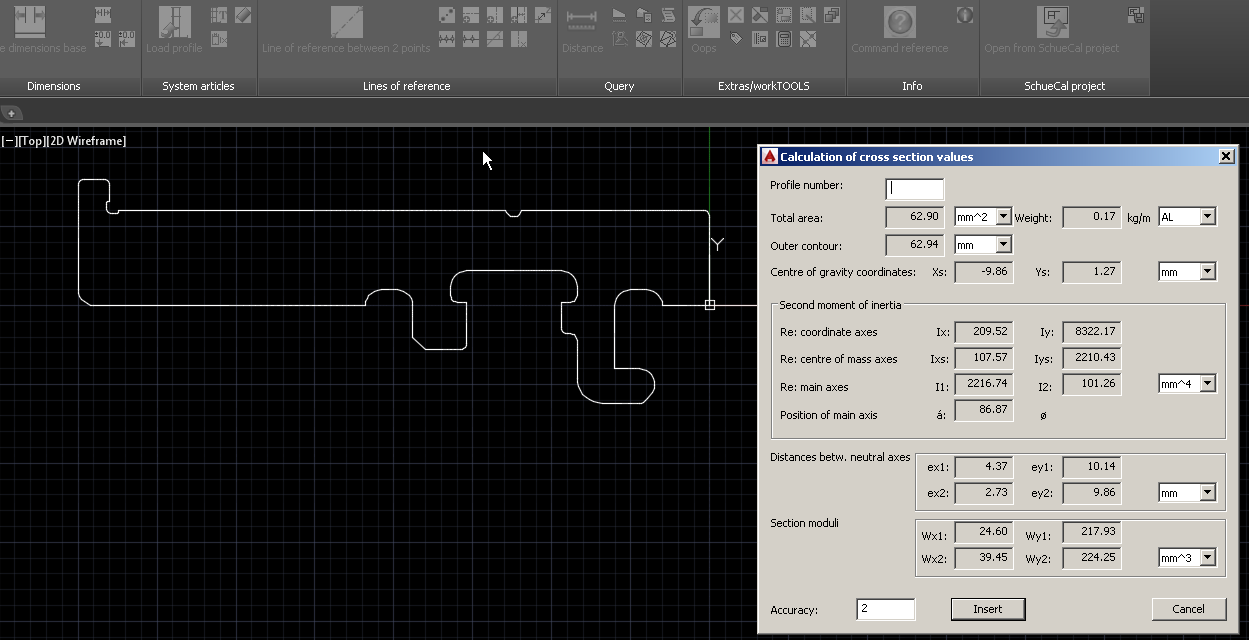The width and height of the screenshot is (1249, 640).
Task: Open the Command reference help icon
Action: coord(899,24)
